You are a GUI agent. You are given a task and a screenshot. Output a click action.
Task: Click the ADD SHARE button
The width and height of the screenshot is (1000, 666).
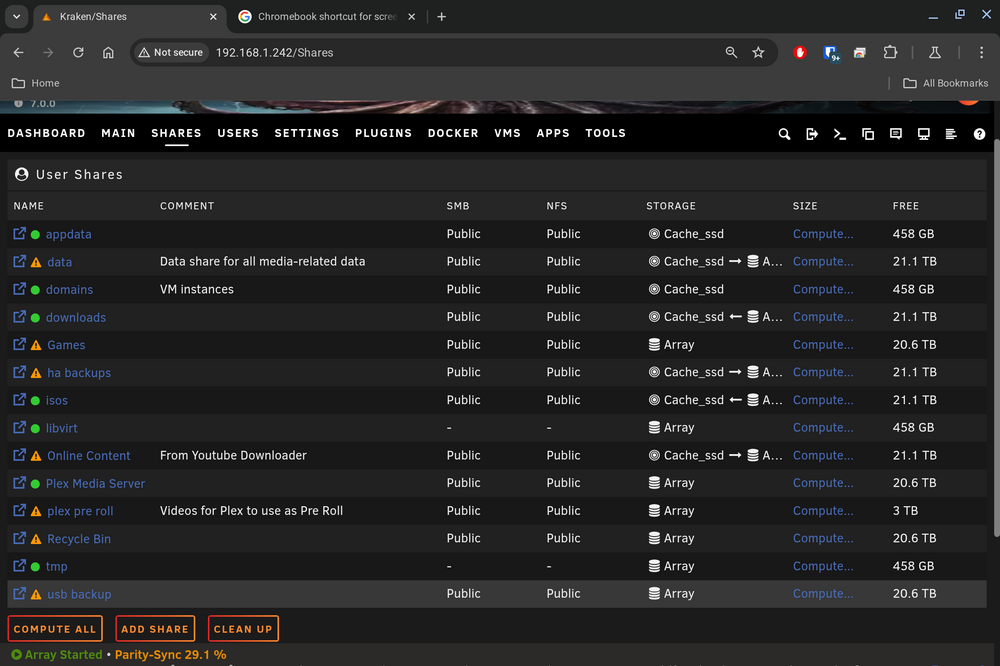(x=155, y=629)
